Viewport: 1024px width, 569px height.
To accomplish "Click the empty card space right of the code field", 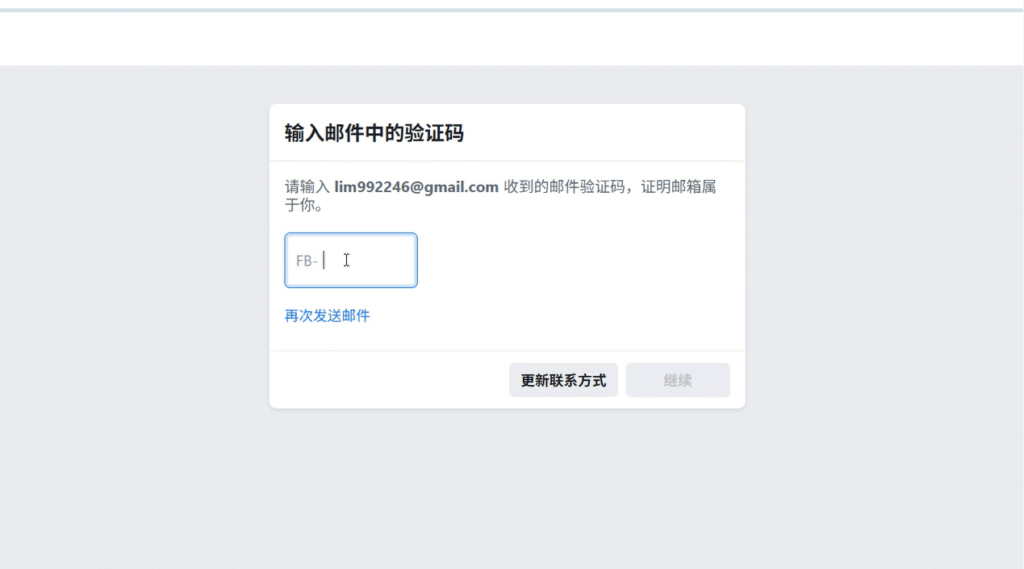I will click(x=580, y=261).
